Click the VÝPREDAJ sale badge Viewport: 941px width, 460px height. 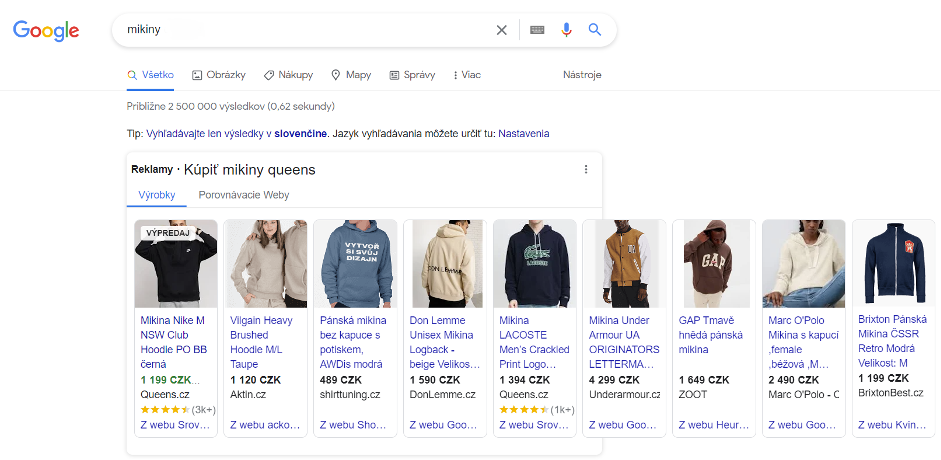[x=168, y=233]
